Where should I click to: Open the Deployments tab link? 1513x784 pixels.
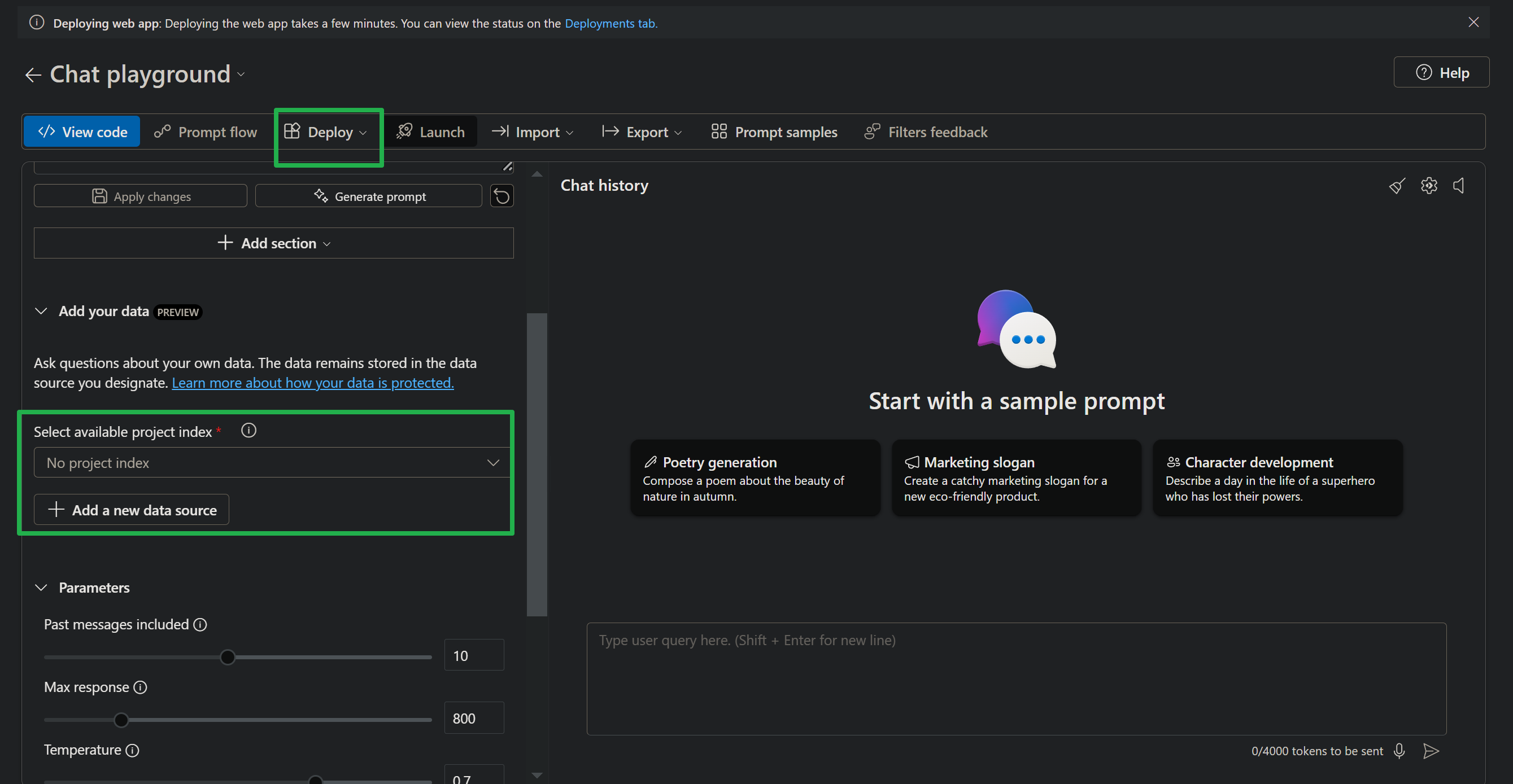click(x=611, y=24)
